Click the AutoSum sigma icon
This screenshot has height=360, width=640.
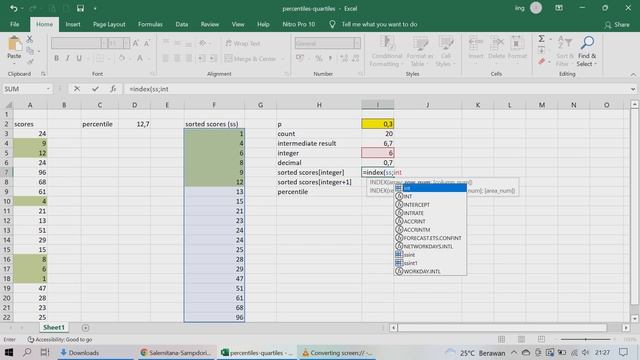click(x=541, y=39)
